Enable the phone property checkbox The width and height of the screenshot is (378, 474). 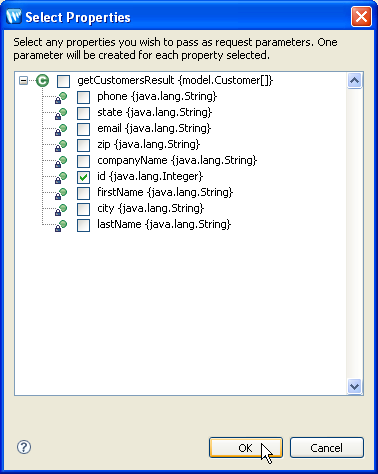pyautogui.click(x=83, y=97)
